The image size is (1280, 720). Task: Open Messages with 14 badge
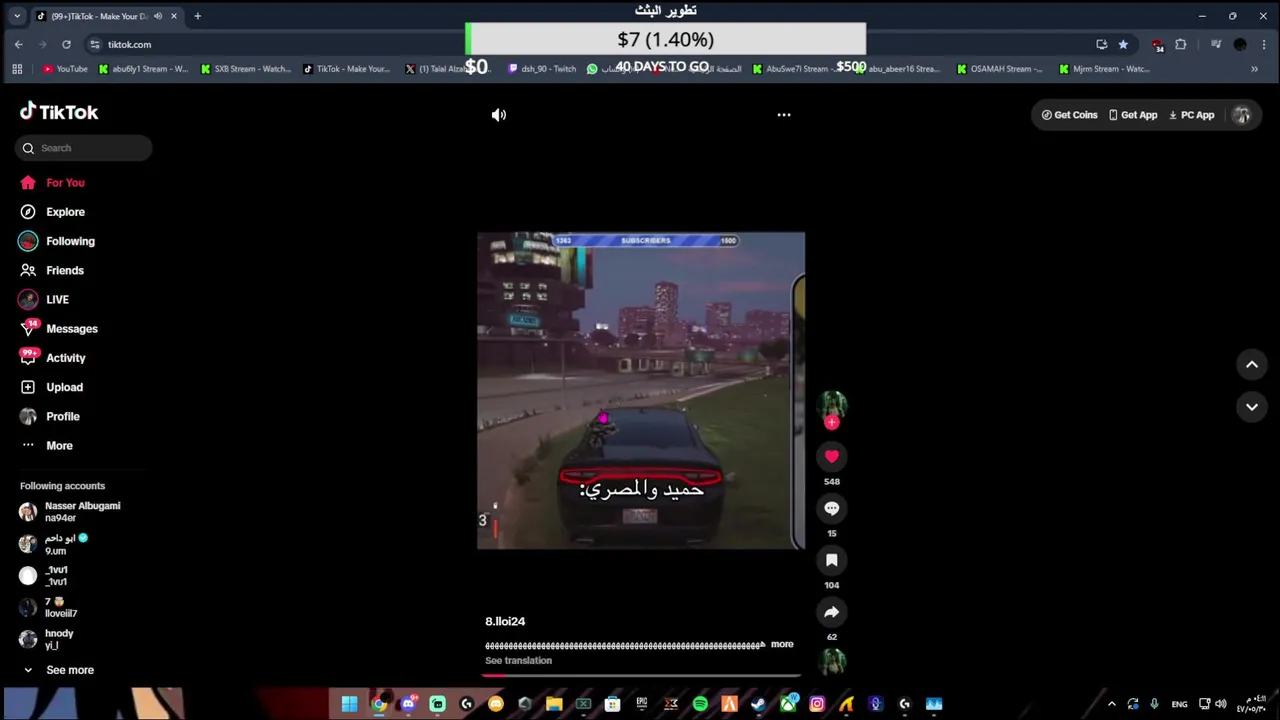tap(59, 329)
